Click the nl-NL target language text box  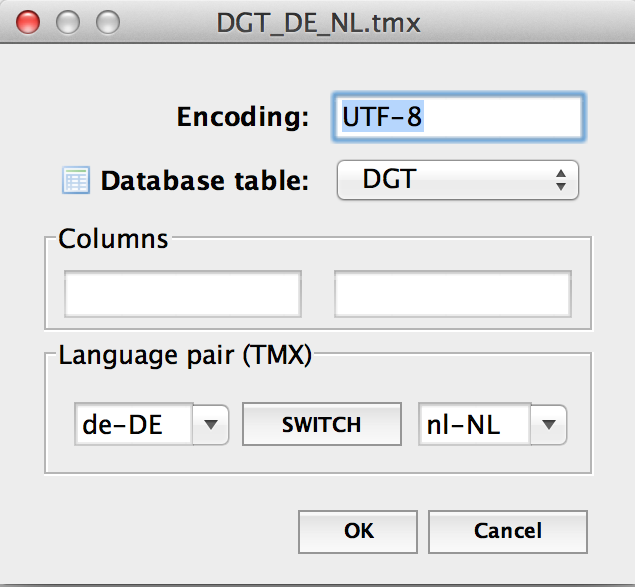[x=474, y=425]
